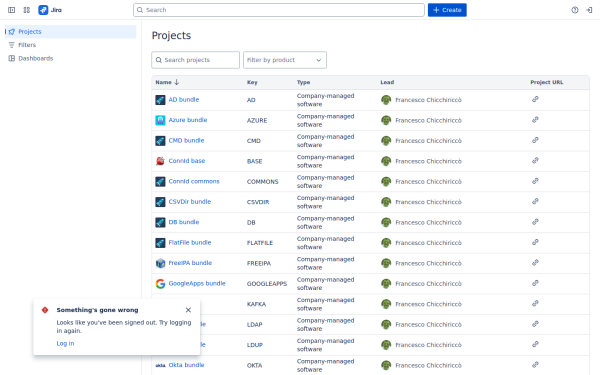Open the FreeIPA bundle URL link icon

pyautogui.click(x=535, y=263)
